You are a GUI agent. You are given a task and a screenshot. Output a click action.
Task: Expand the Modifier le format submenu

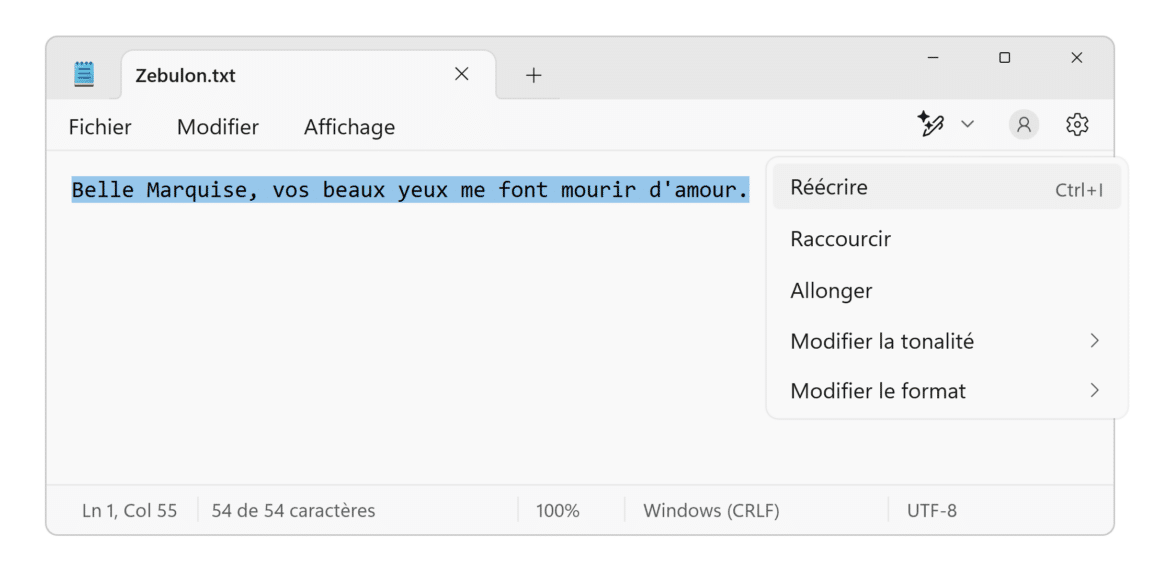pos(946,391)
